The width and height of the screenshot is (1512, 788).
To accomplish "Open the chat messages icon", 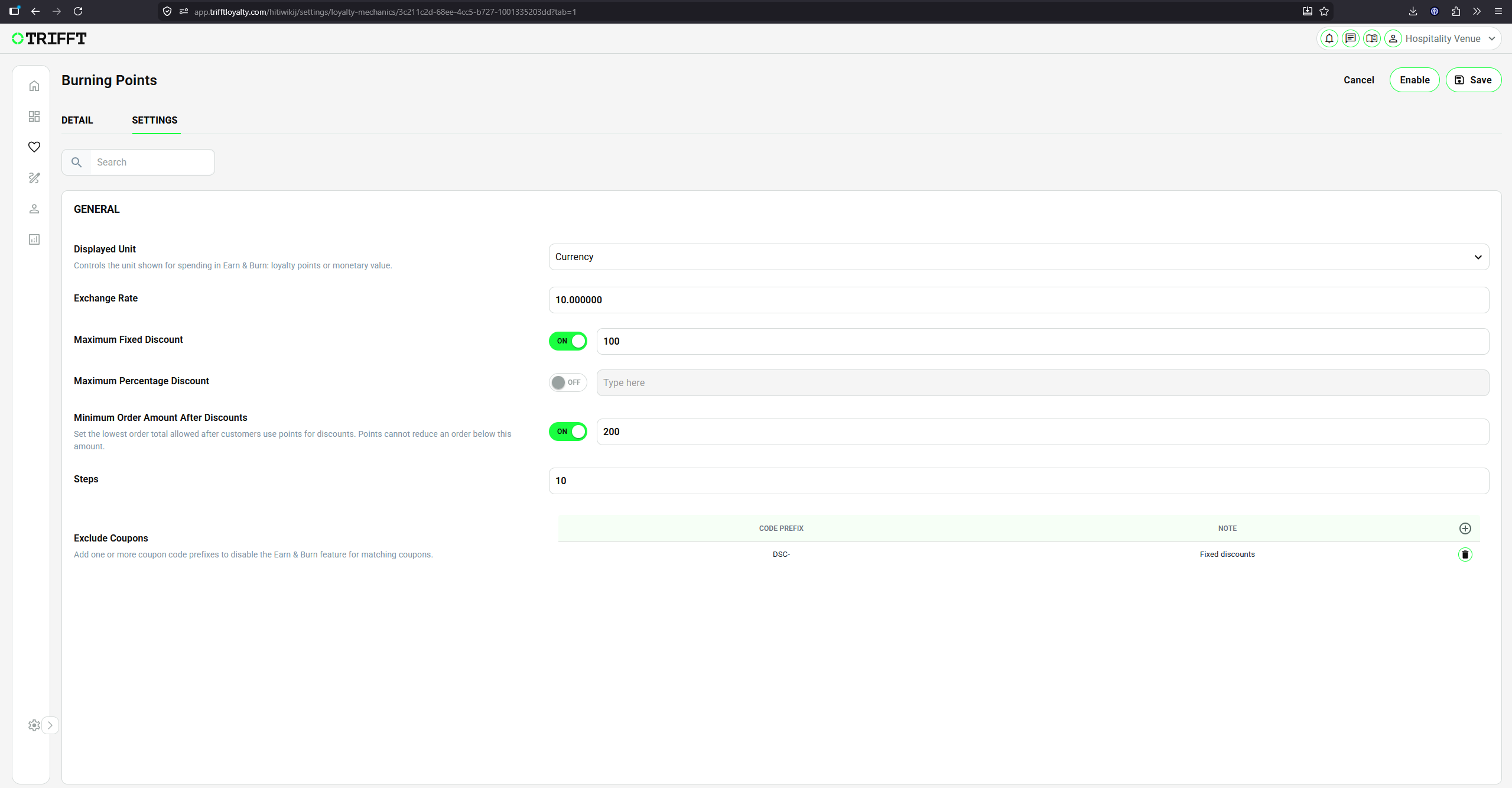I will pyautogui.click(x=1351, y=38).
